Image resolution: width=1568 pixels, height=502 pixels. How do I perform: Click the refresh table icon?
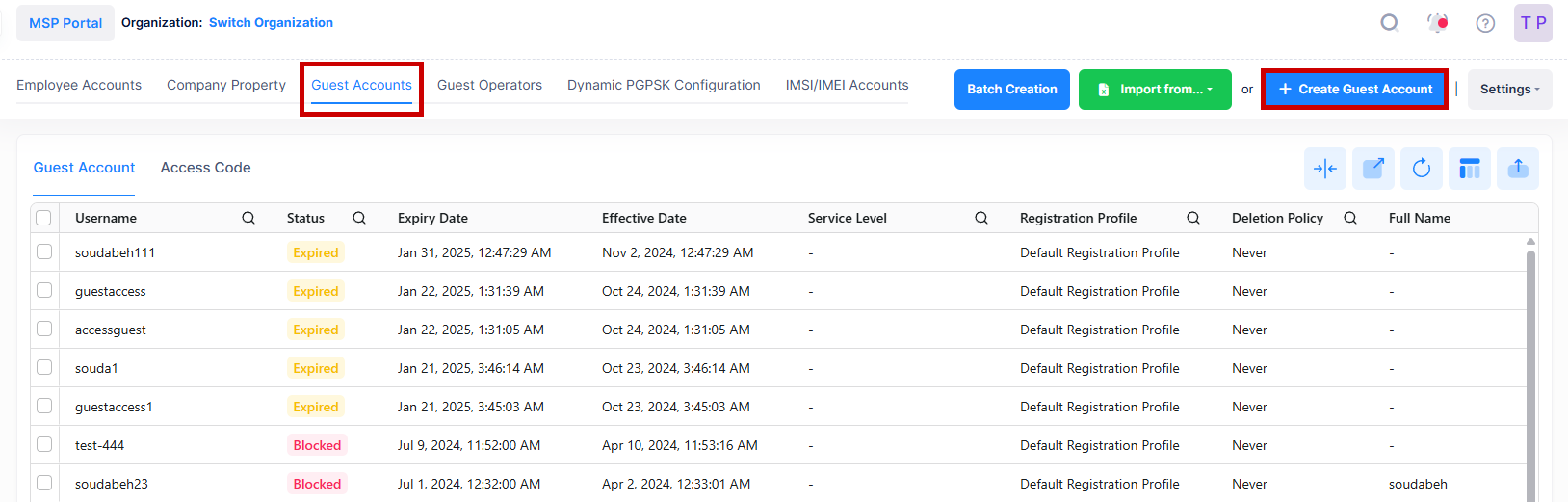tap(1421, 169)
